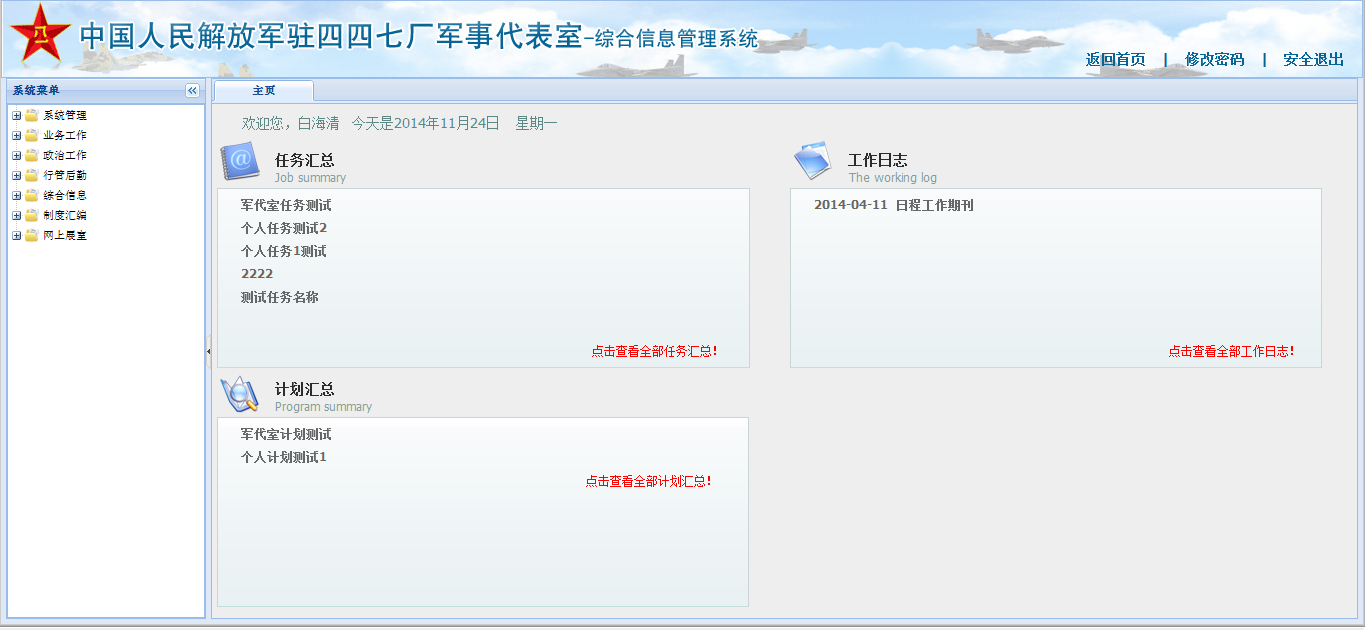
Task: Click the 计划汇总 magnifier icon
Action: tap(240, 394)
